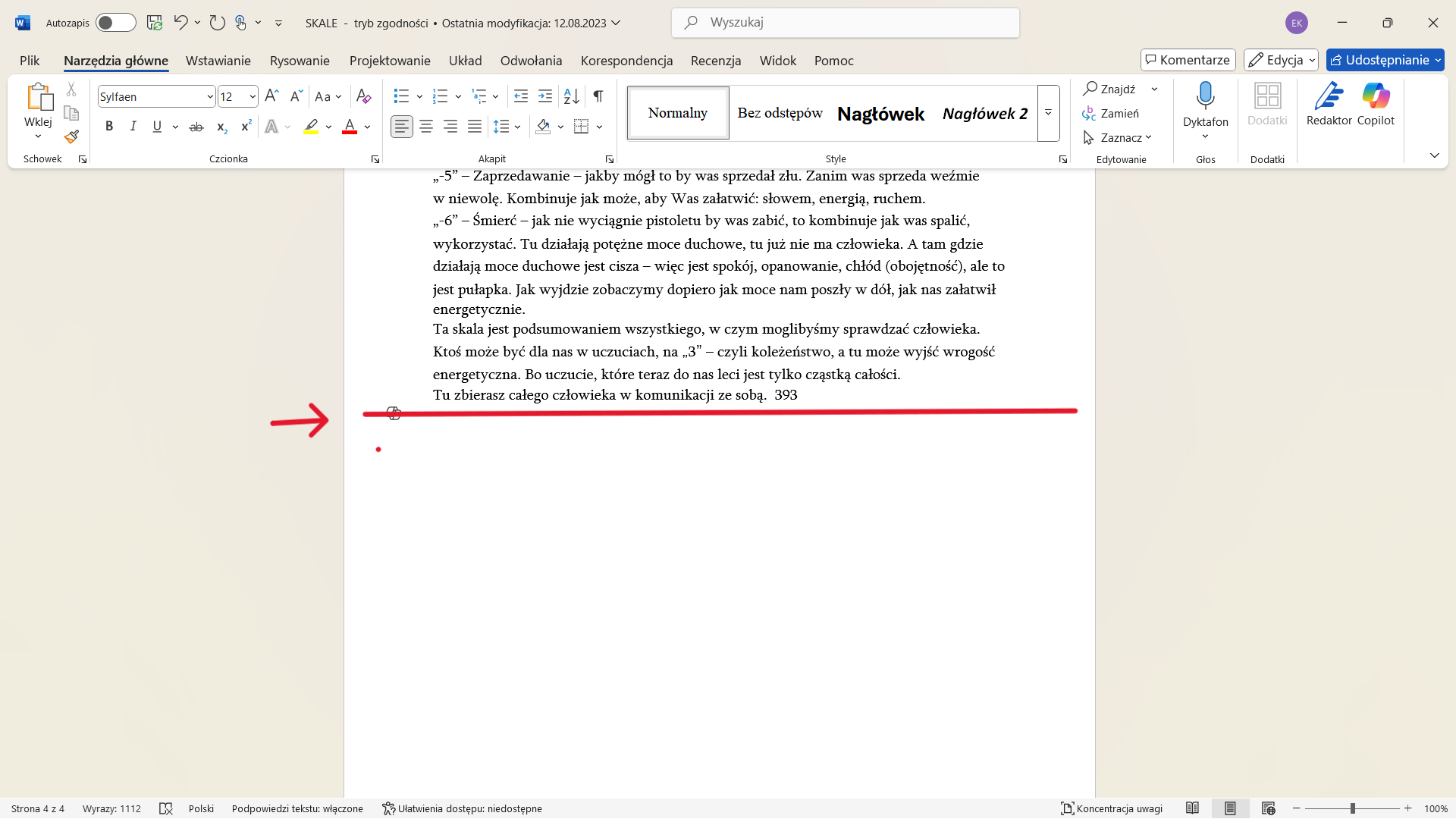The height and width of the screenshot is (819, 1456).
Task: Open the Dyktafon microphone tool
Action: click(x=1205, y=110)
